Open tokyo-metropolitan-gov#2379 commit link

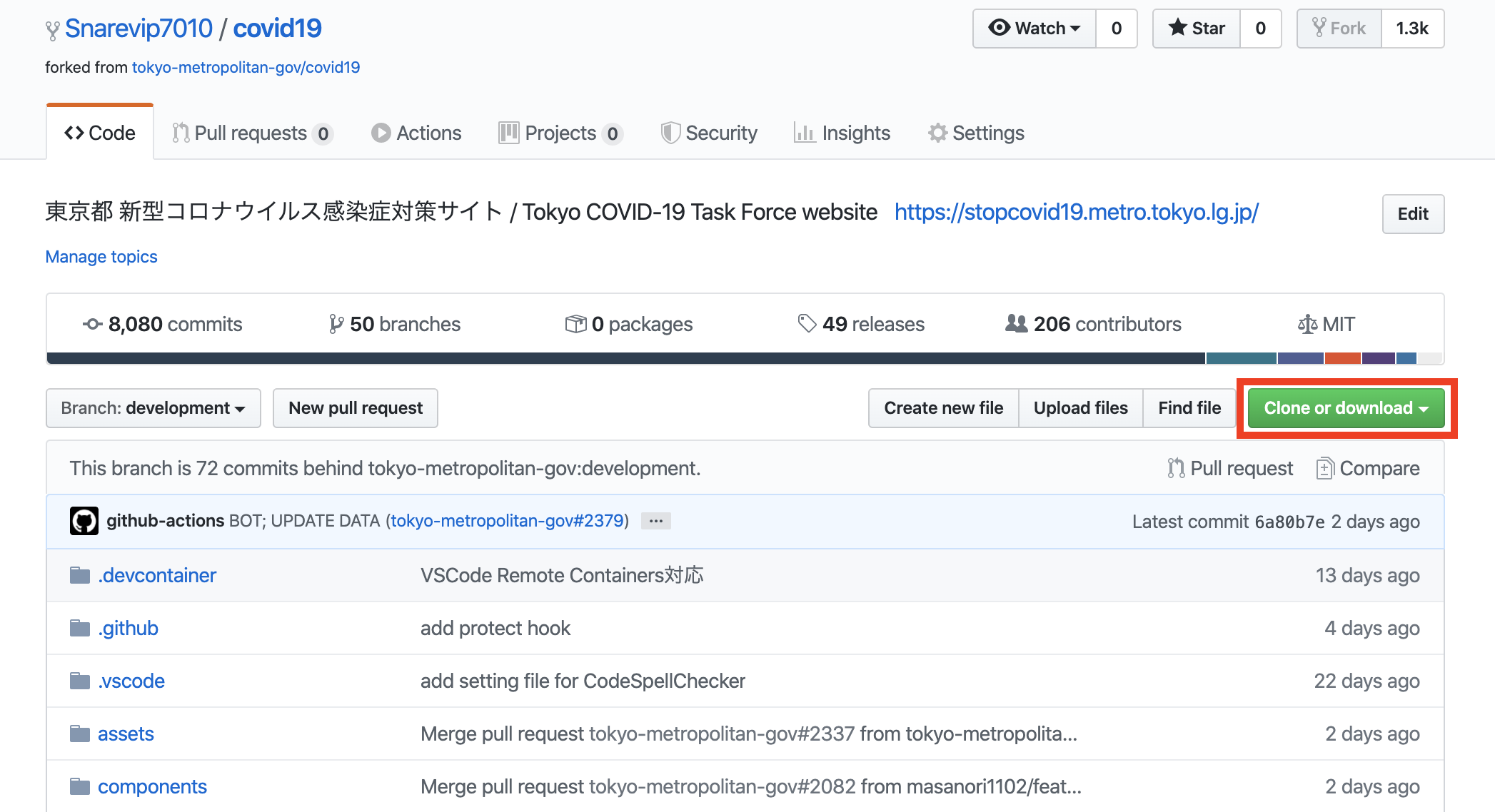click(508, 521)
